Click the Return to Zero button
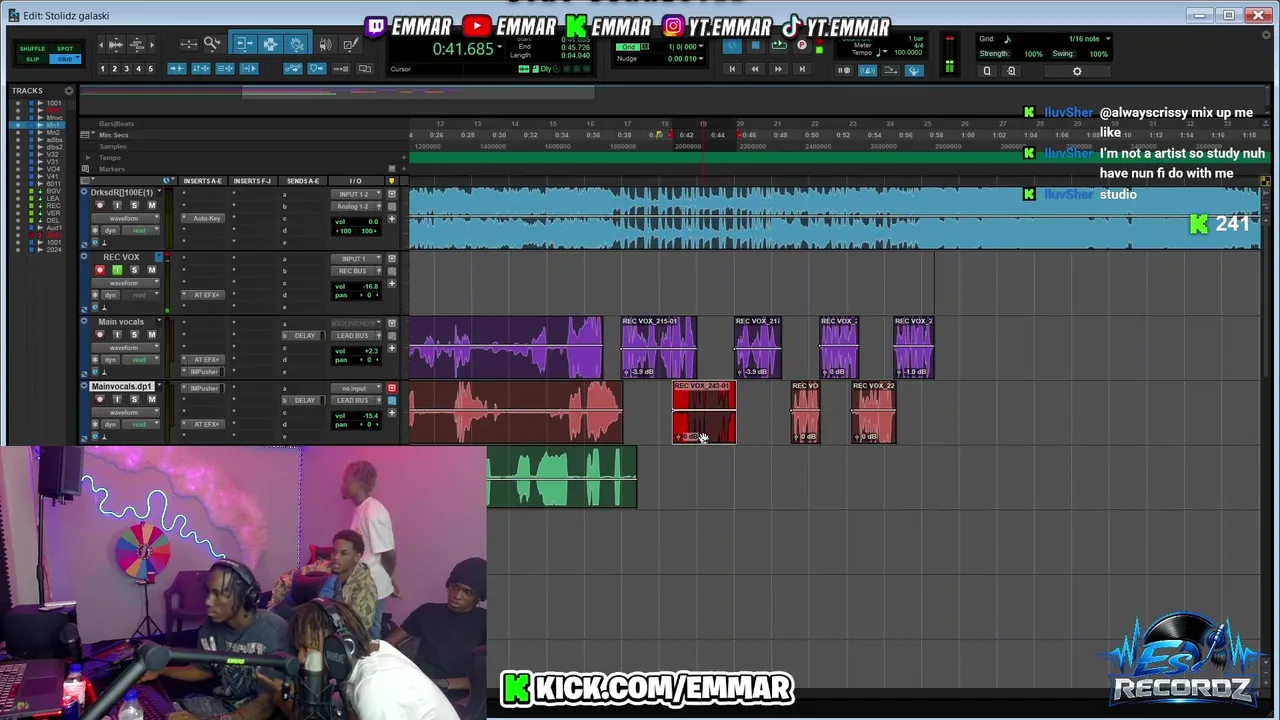Viewport: 1280px width, 720px height. (732, 69)
